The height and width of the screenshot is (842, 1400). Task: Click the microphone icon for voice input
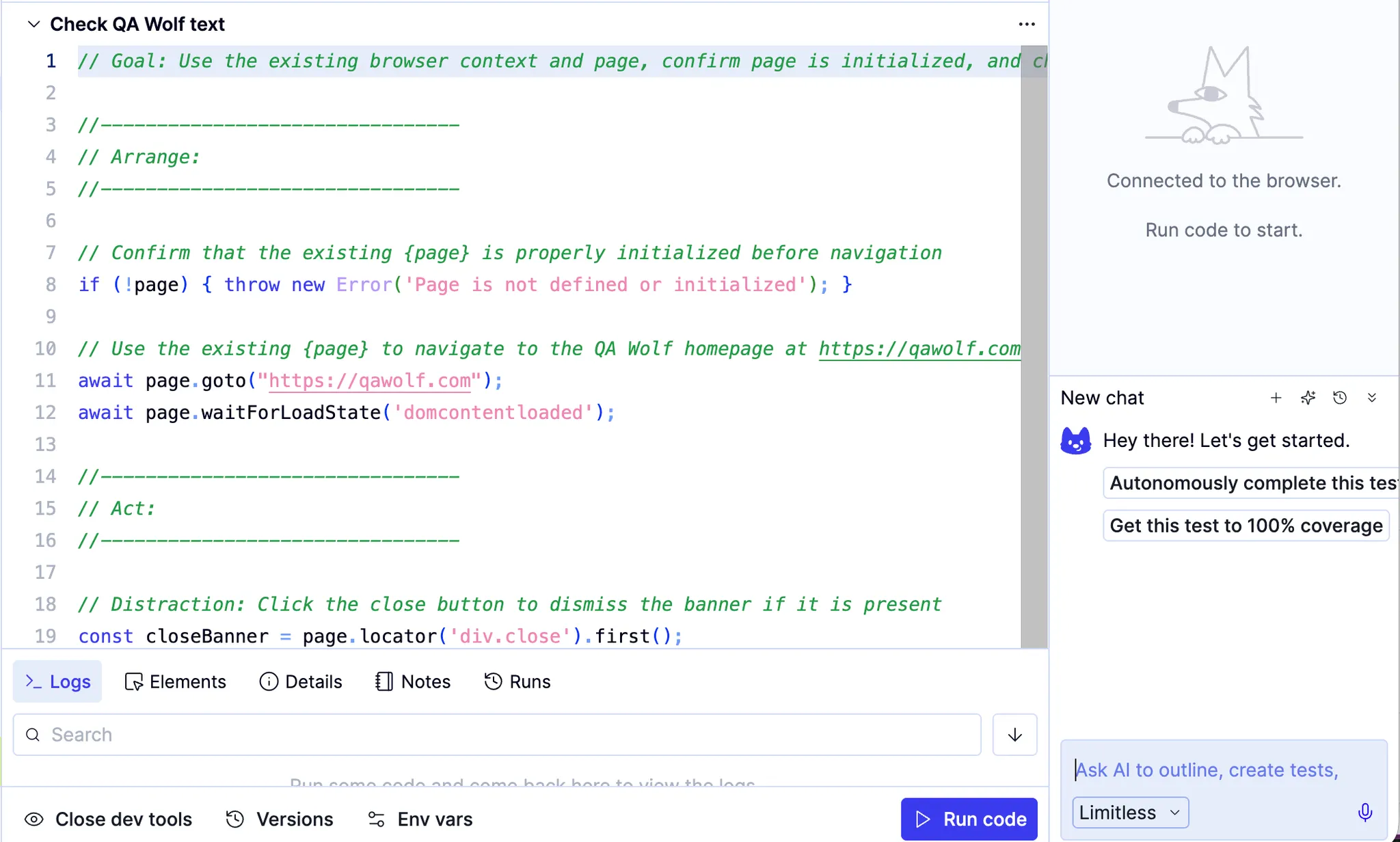(1365, 812)
